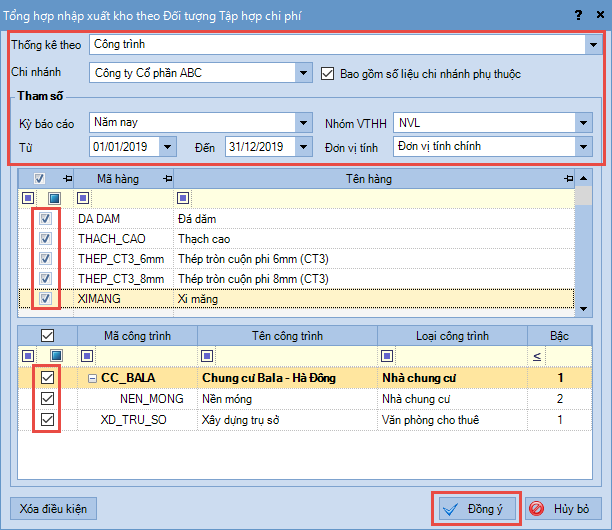Select the NEN_MONG project code cell
The image size is (612, 530).
pos(137,399)
